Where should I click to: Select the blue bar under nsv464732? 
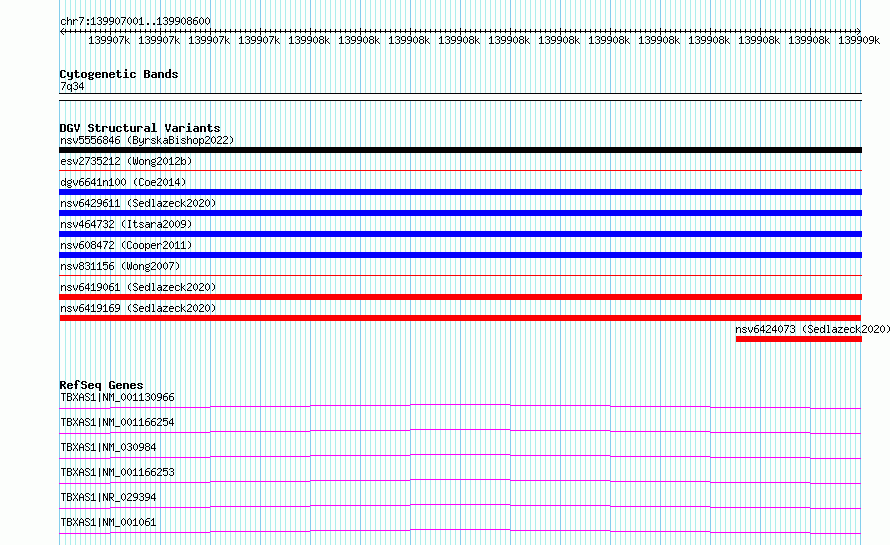pyautogui.click(x=460, y=234)
